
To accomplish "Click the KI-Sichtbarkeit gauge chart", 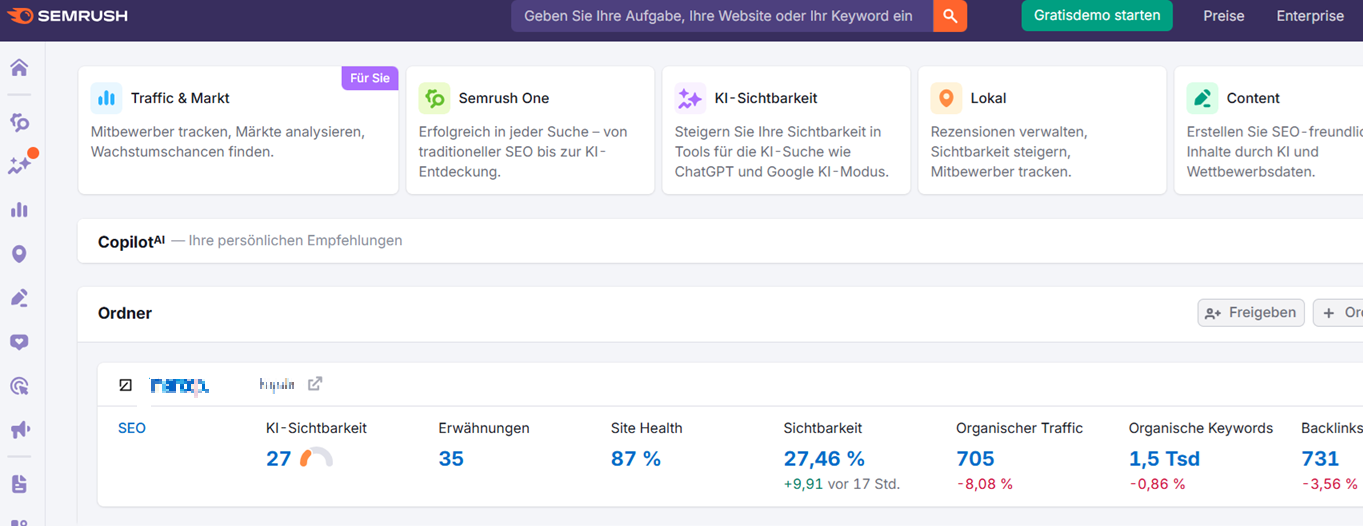I will (316, 458).
